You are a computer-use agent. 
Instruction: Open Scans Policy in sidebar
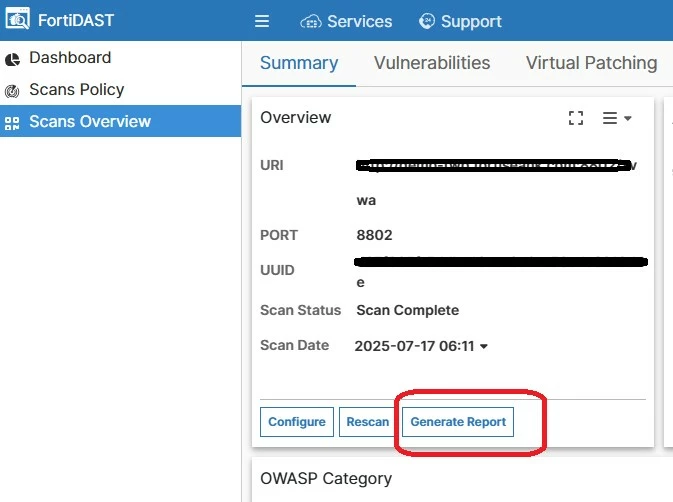click(120, 89)
